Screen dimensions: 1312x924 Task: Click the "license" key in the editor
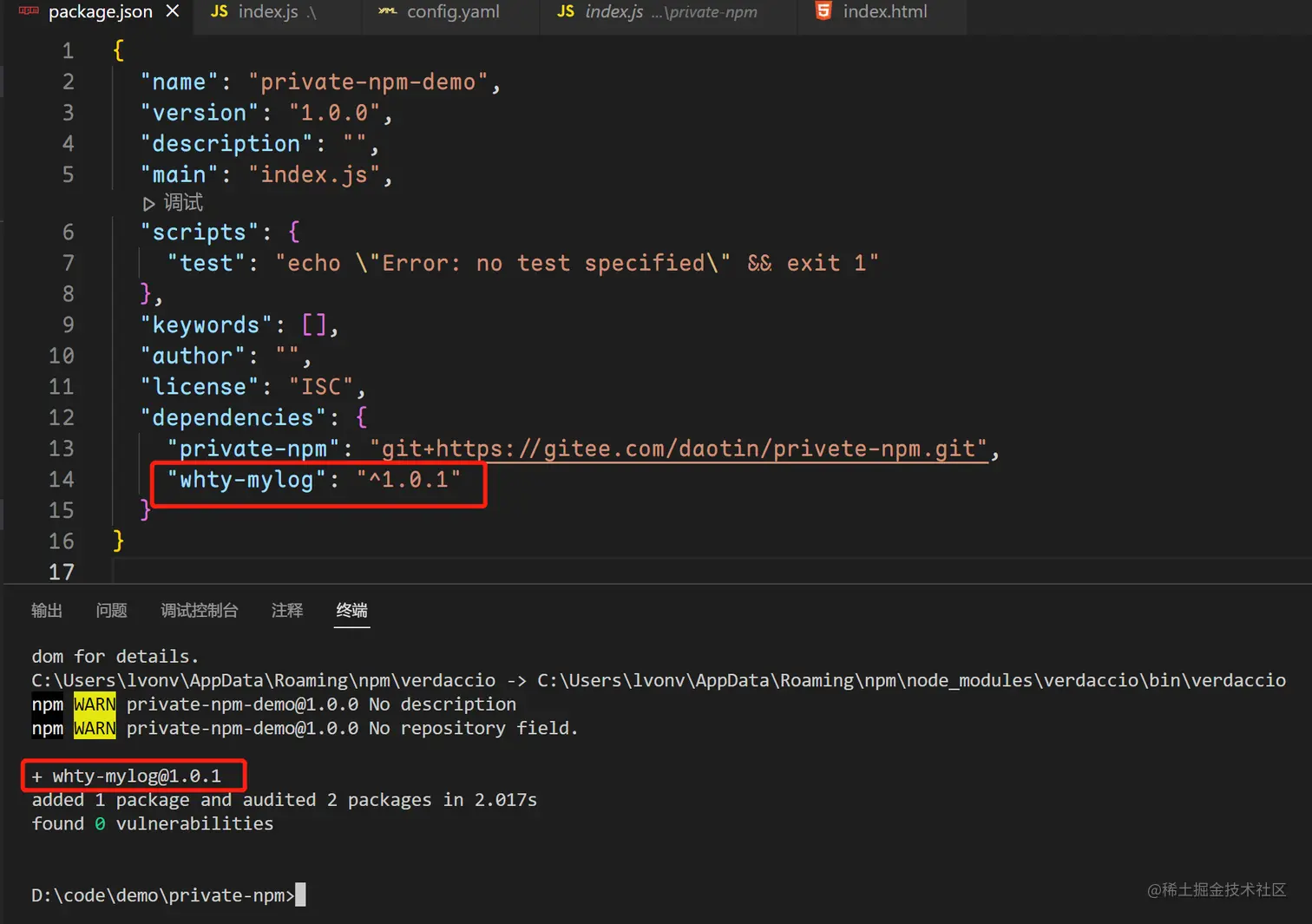pyautogui.click(x=200, y=387)
